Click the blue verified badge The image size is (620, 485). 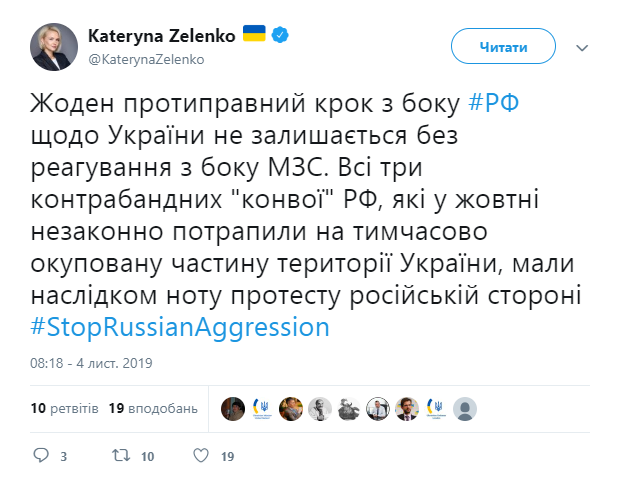click(x=282, y=35)
